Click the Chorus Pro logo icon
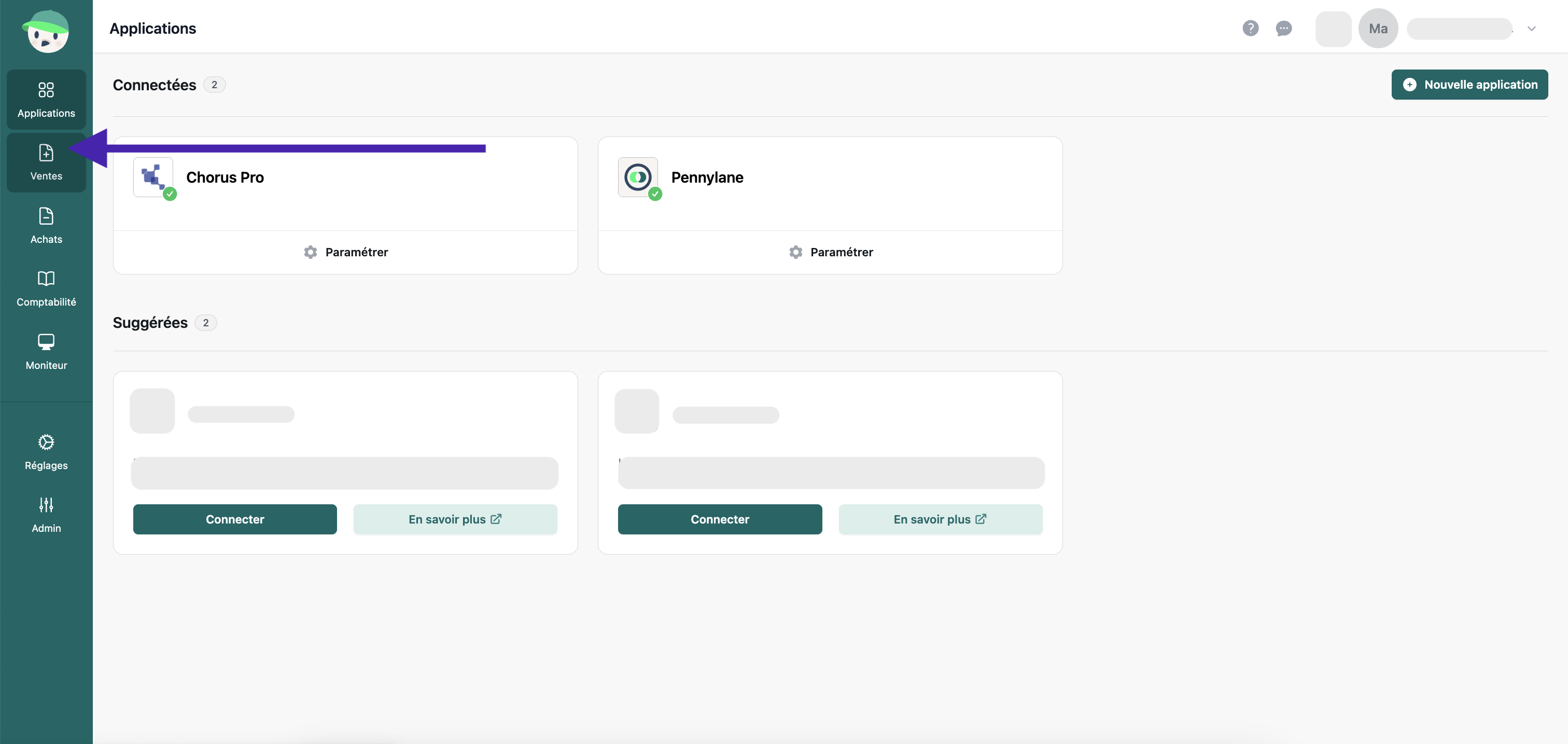This screenshot has width=1568, height=744. click(153, 177)
